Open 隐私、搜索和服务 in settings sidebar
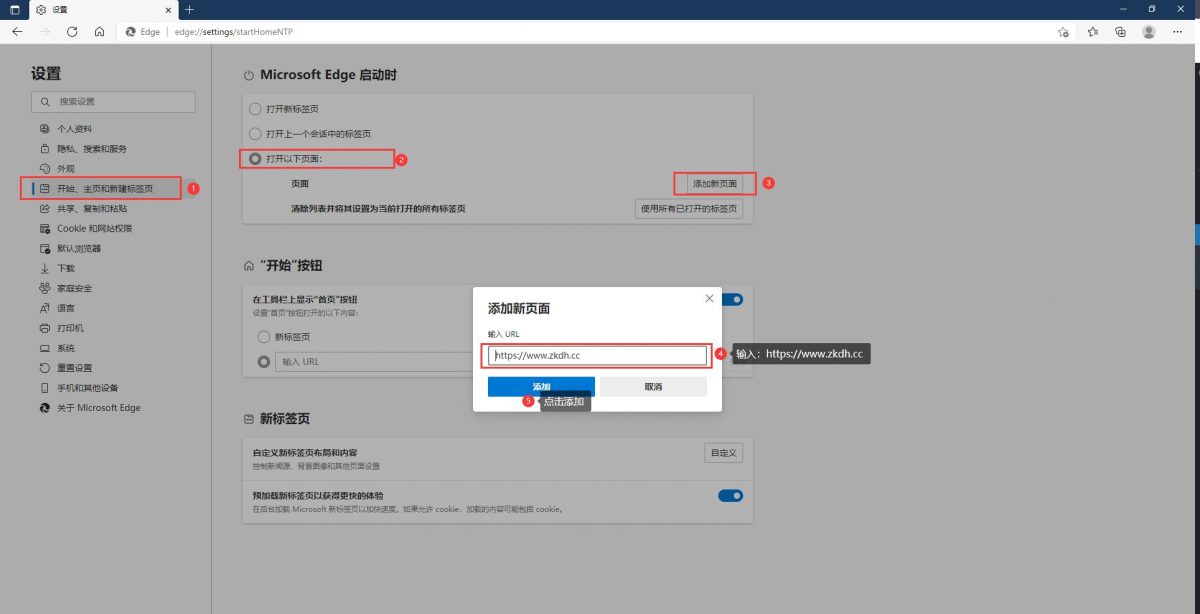The image size is (1200, 614). click(x=92, y=149)
